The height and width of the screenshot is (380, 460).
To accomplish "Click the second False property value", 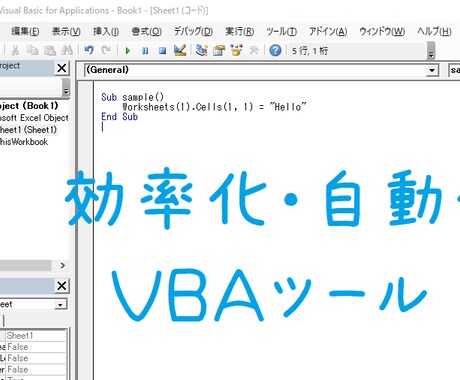I will point(36,358).
